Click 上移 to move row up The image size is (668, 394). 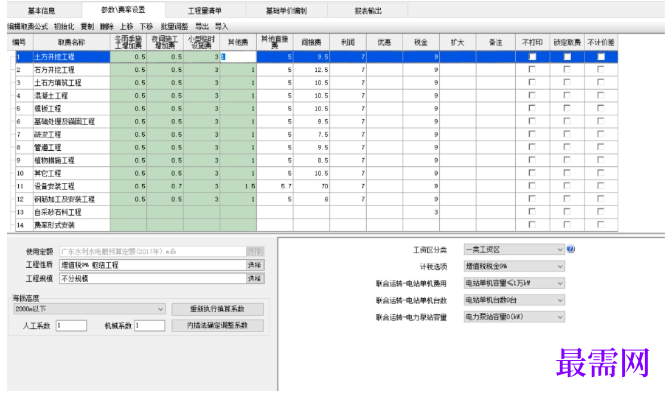click(x=127, y=26)
